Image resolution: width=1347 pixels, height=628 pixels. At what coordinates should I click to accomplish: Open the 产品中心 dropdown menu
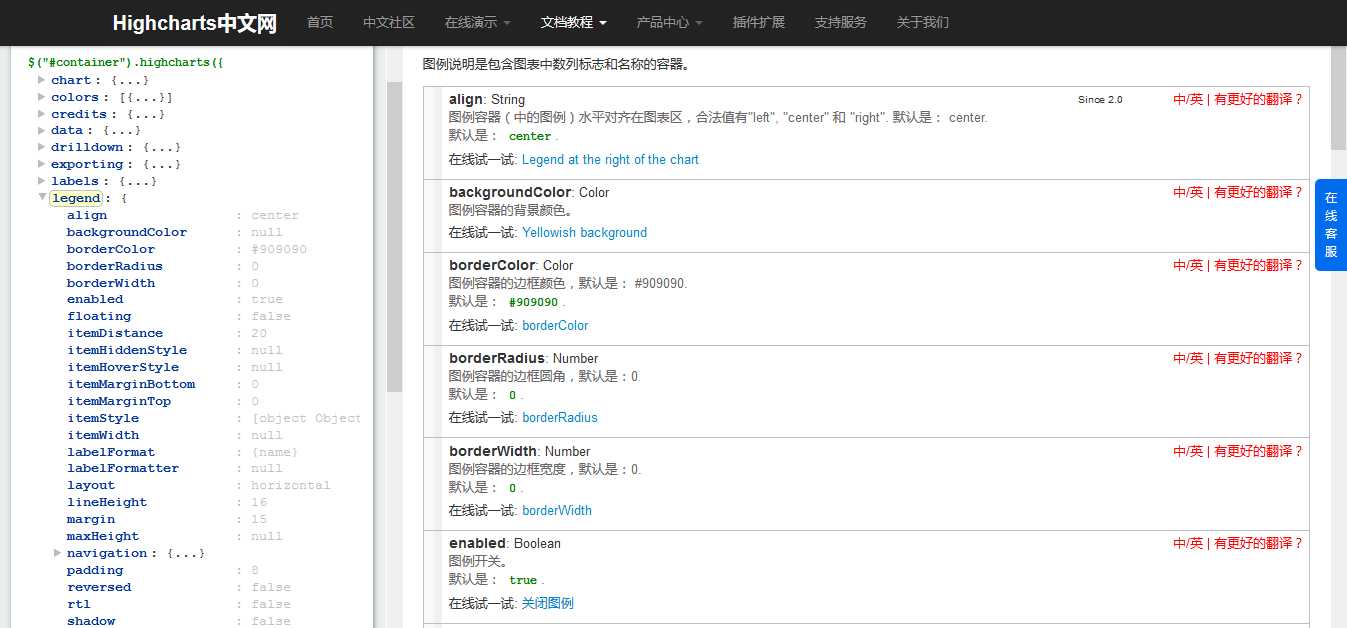tap(669, 22)
